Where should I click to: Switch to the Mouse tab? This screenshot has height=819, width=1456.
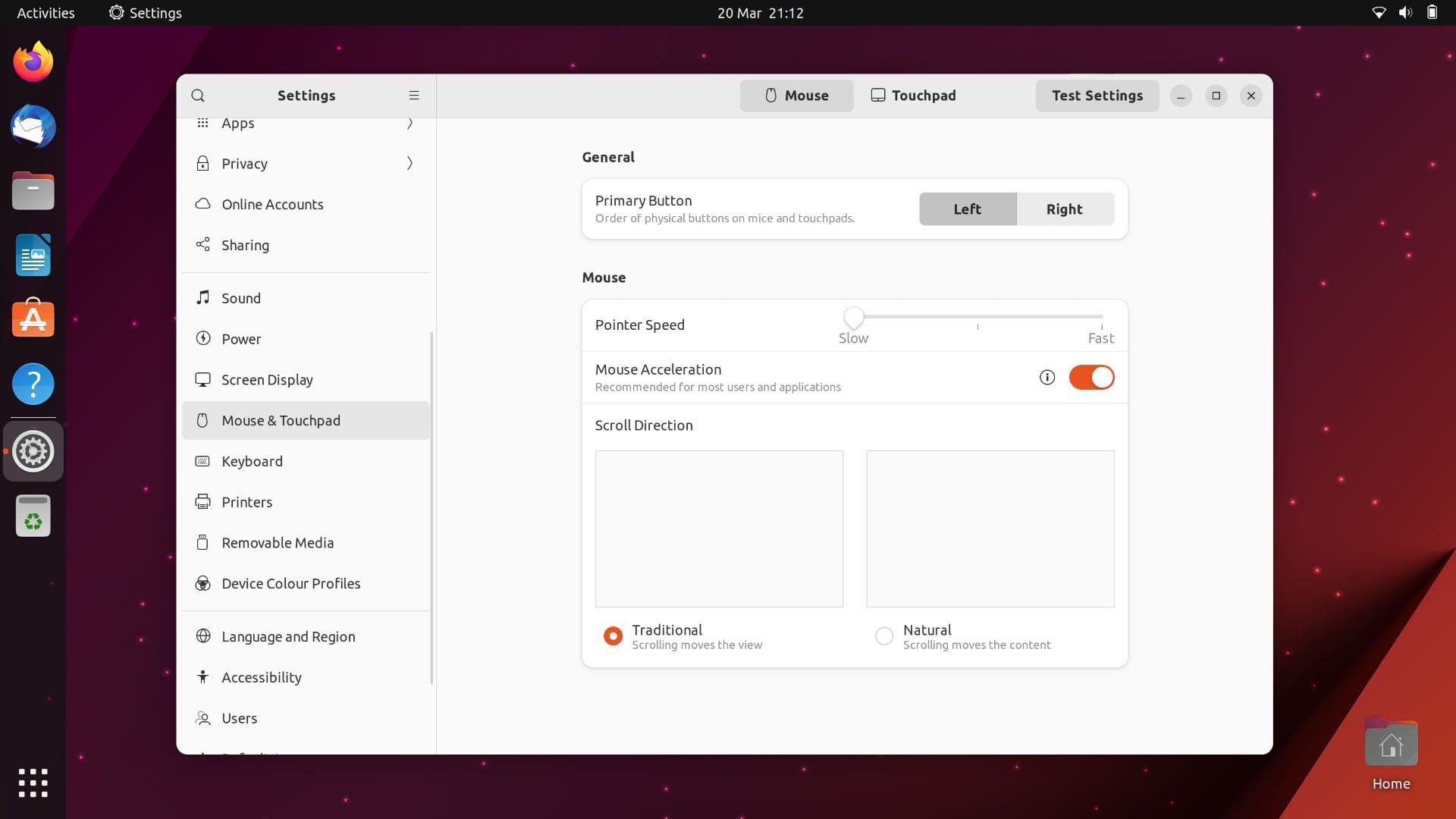point(796,96)
